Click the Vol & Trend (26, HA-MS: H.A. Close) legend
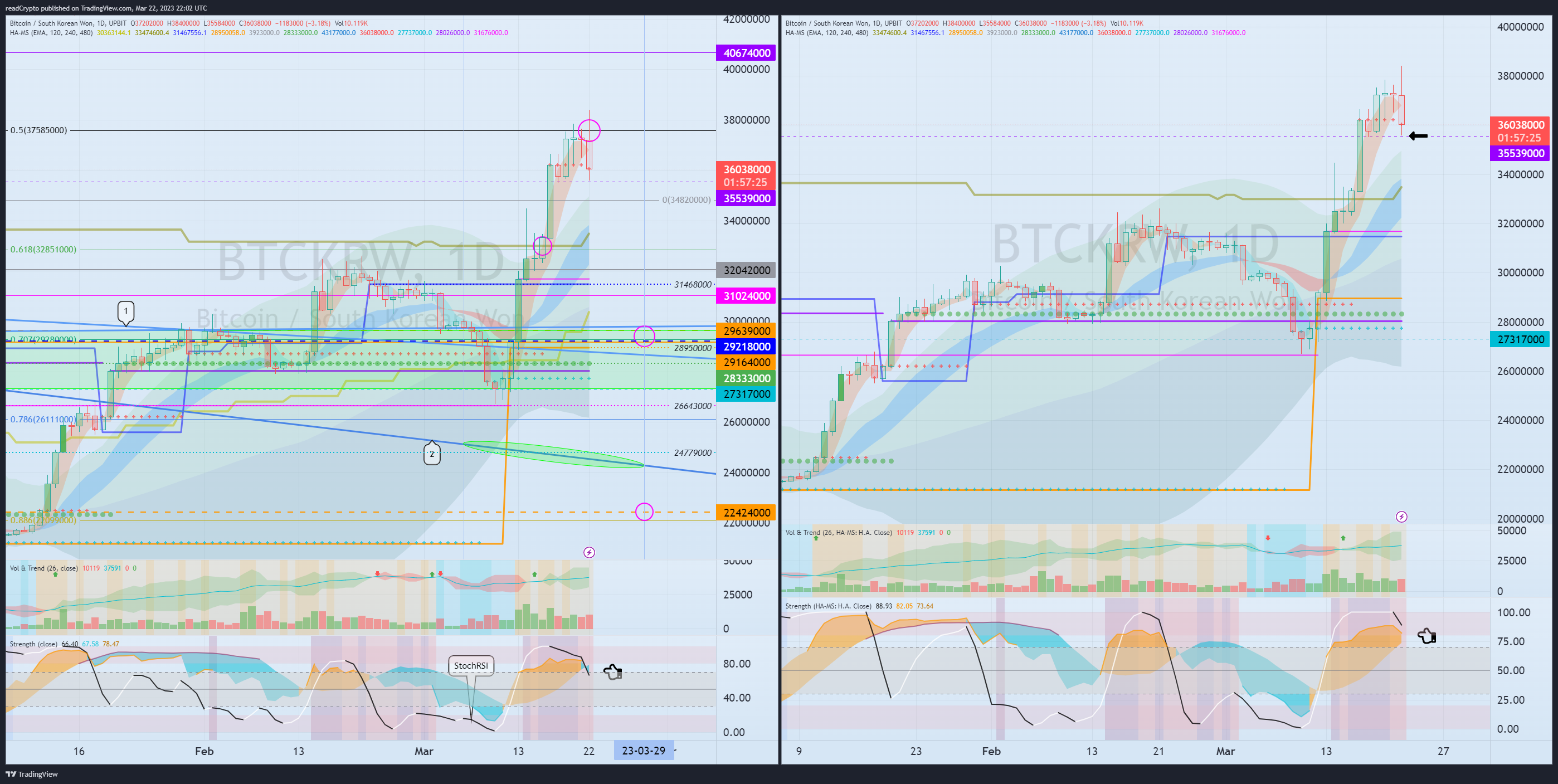Screen dimensions: 1558x784 (x=839, y=532)
